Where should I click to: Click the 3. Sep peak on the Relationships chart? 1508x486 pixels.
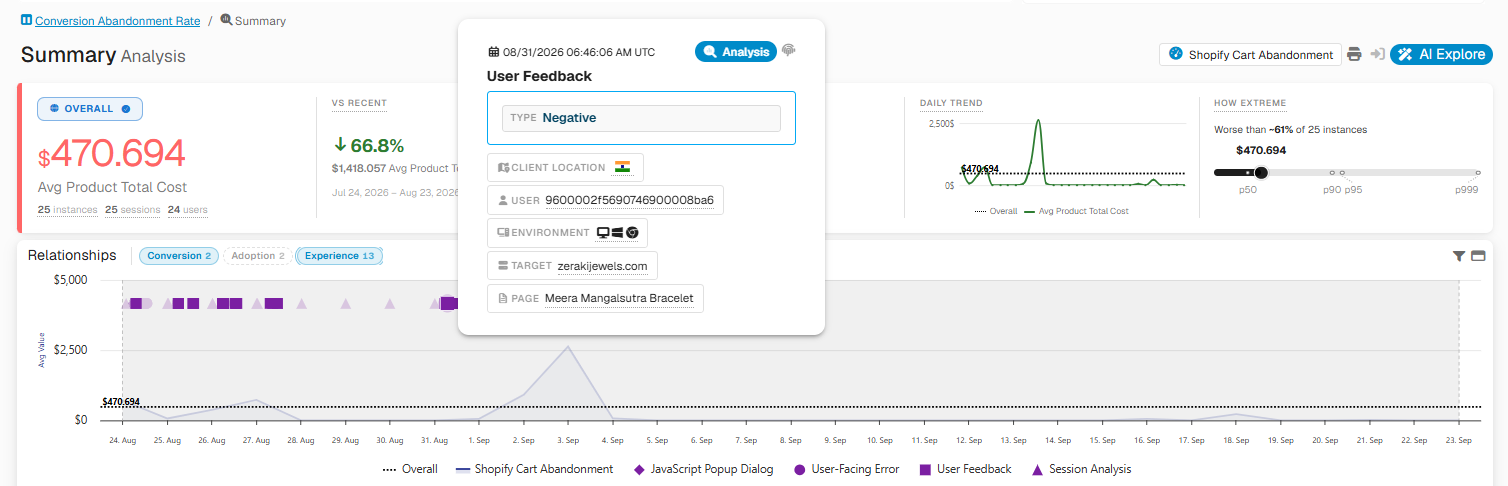coord(568,347)
